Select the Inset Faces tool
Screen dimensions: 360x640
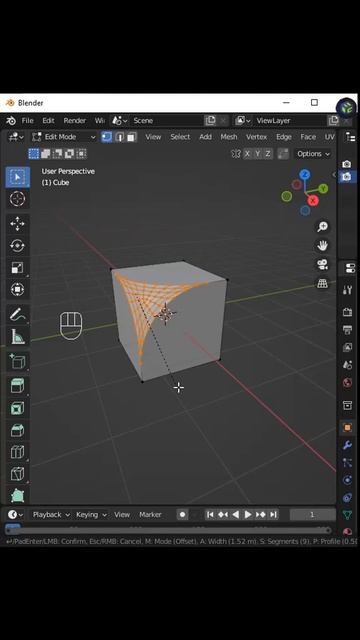pos(17,408)
